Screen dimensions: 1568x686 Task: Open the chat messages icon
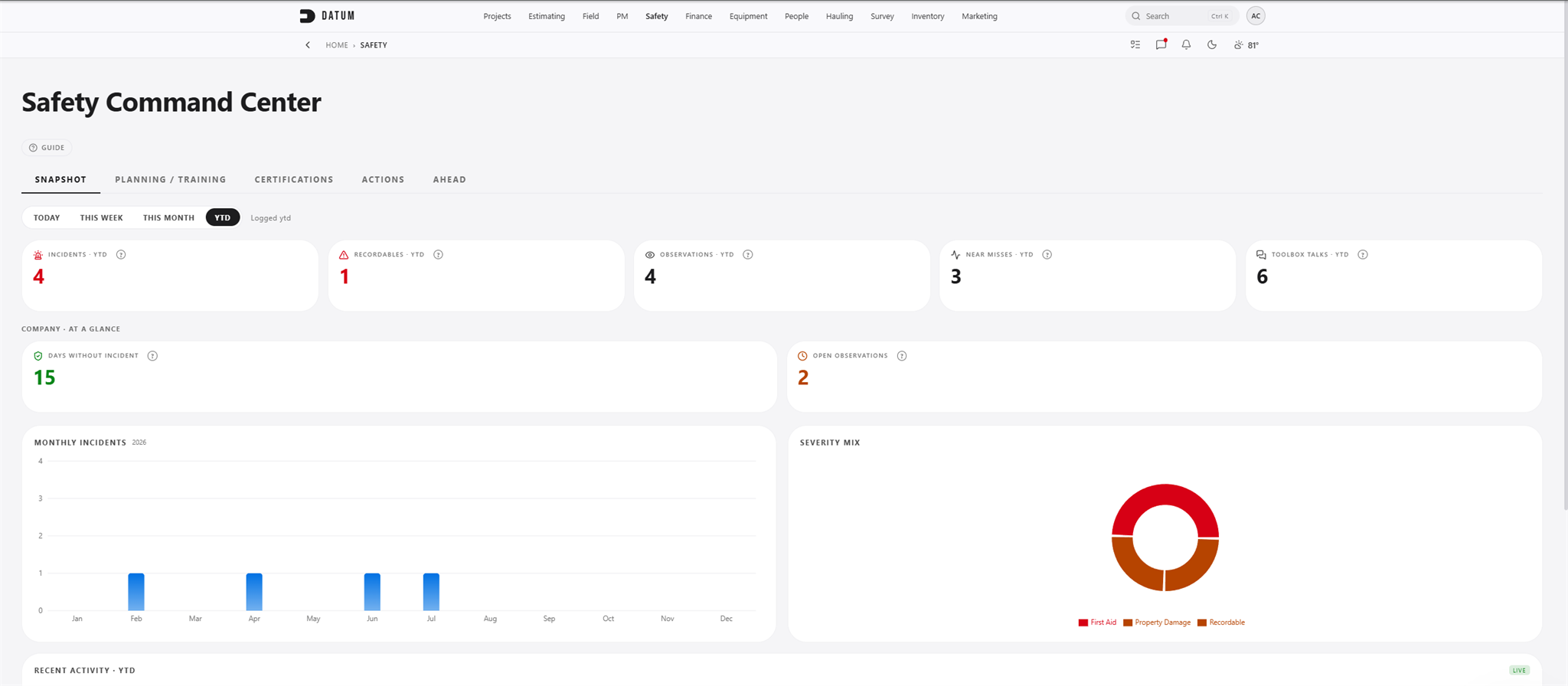(1161, 45)
